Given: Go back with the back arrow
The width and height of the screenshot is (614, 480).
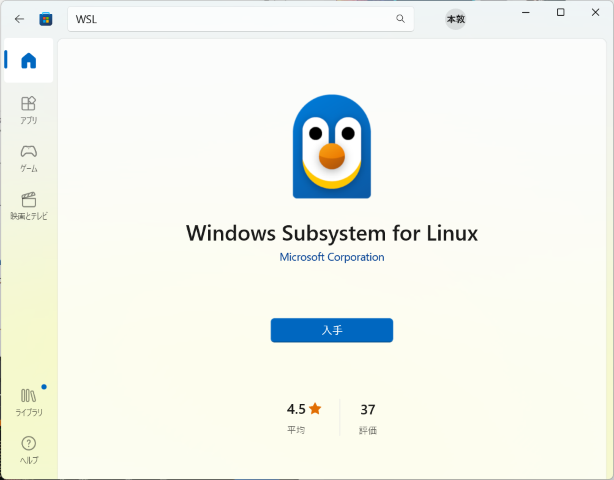Looking at the screenshot, I should (19, 19).
